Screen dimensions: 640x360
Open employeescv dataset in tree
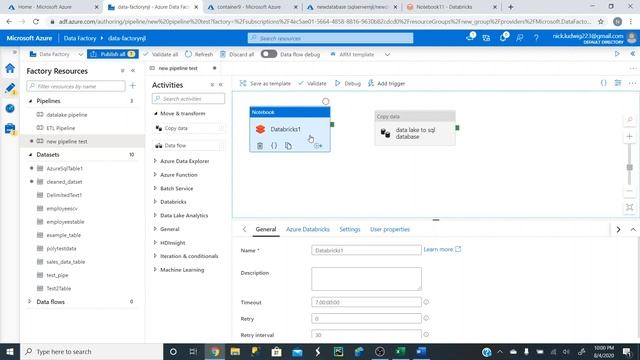pyautogui.click(x=62, y=208)
